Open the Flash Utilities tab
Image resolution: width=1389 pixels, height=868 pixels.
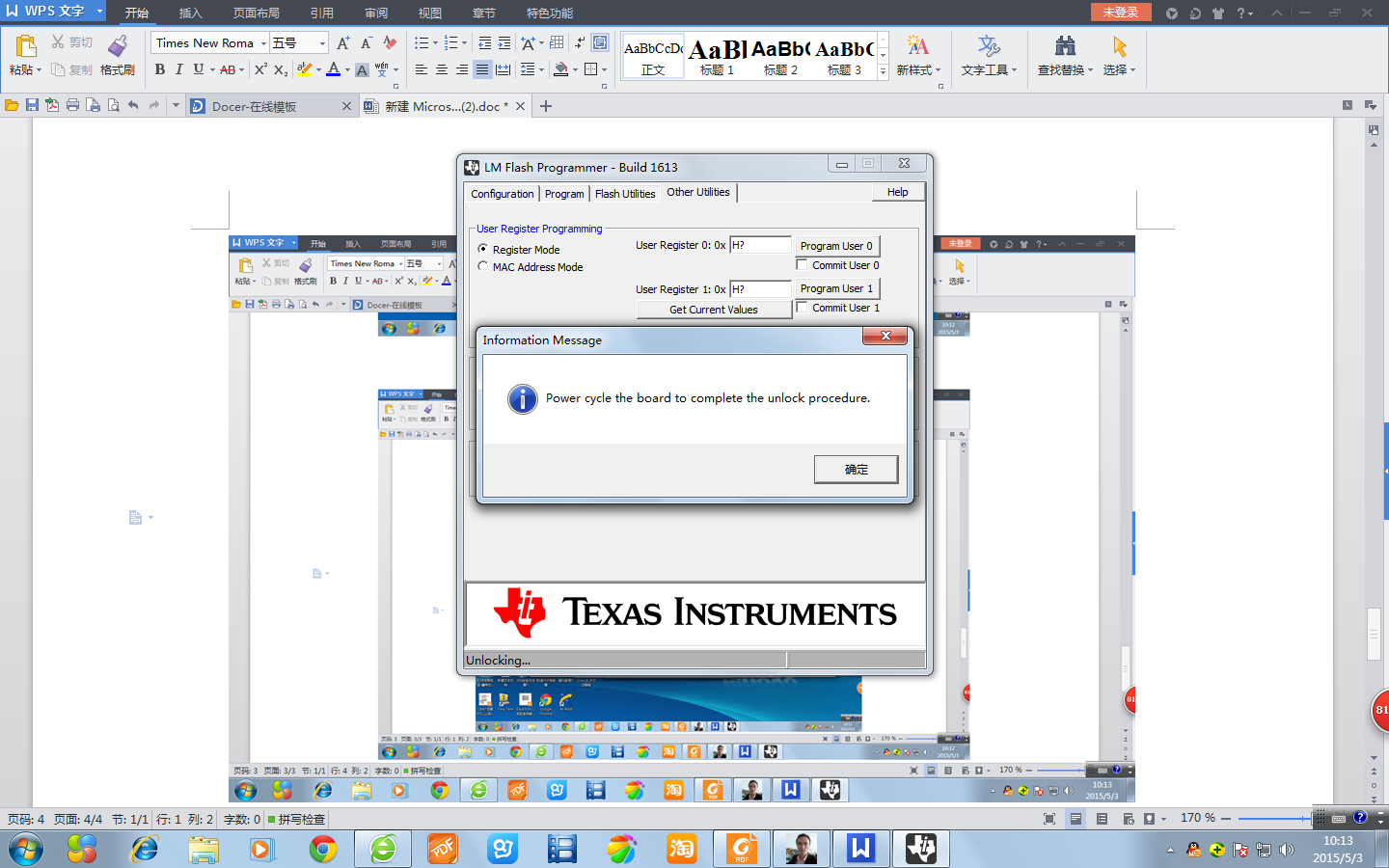pyautogui.click(x=625, y=194)
